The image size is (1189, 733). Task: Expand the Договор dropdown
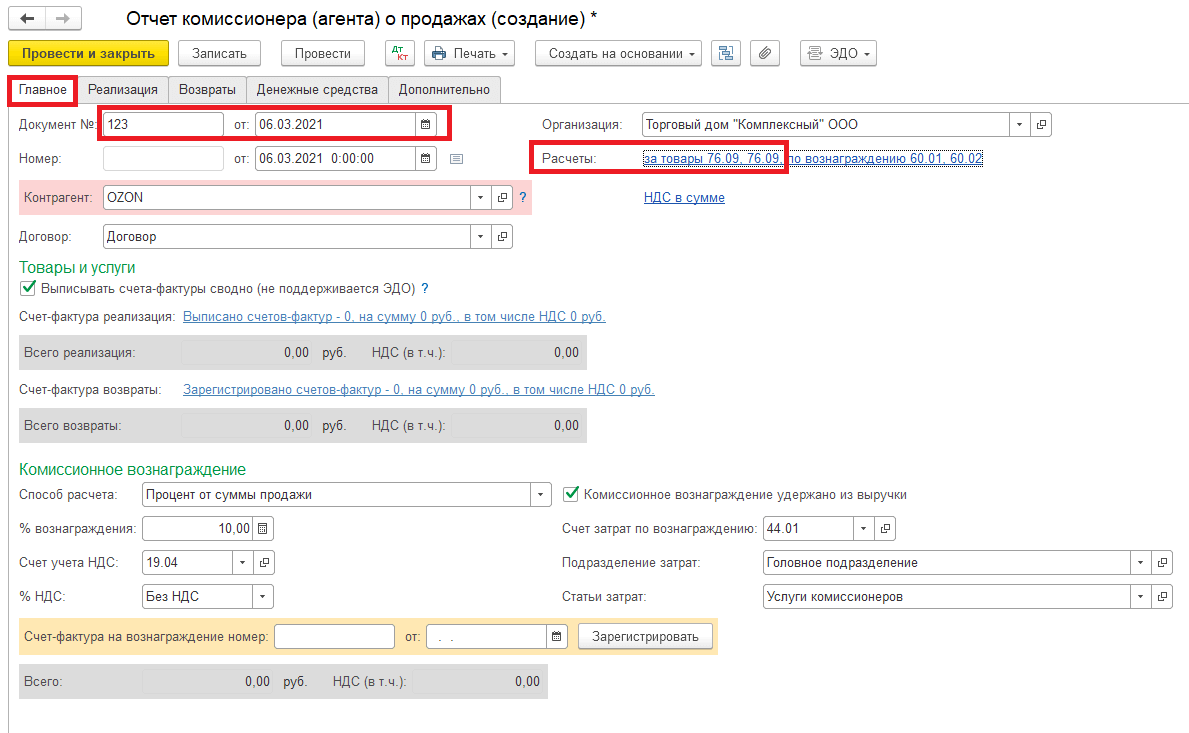(481, 237)
